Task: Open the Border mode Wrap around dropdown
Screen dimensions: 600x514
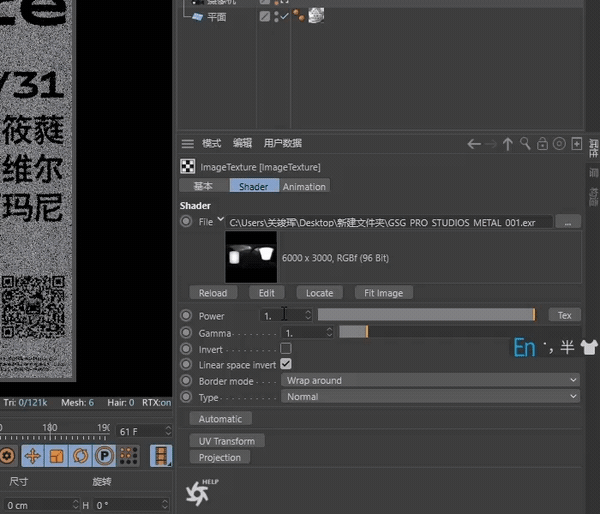Action: click(430, 380)
